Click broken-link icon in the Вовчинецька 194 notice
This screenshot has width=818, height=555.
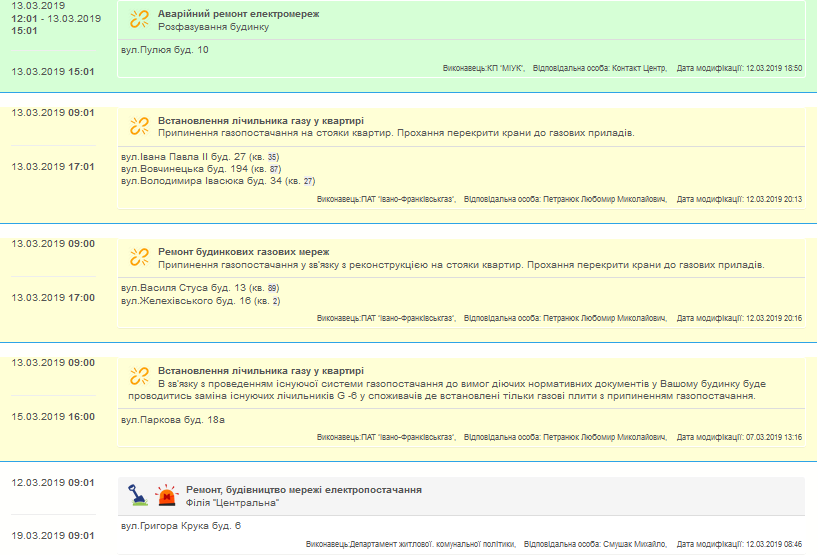[139, 126]
